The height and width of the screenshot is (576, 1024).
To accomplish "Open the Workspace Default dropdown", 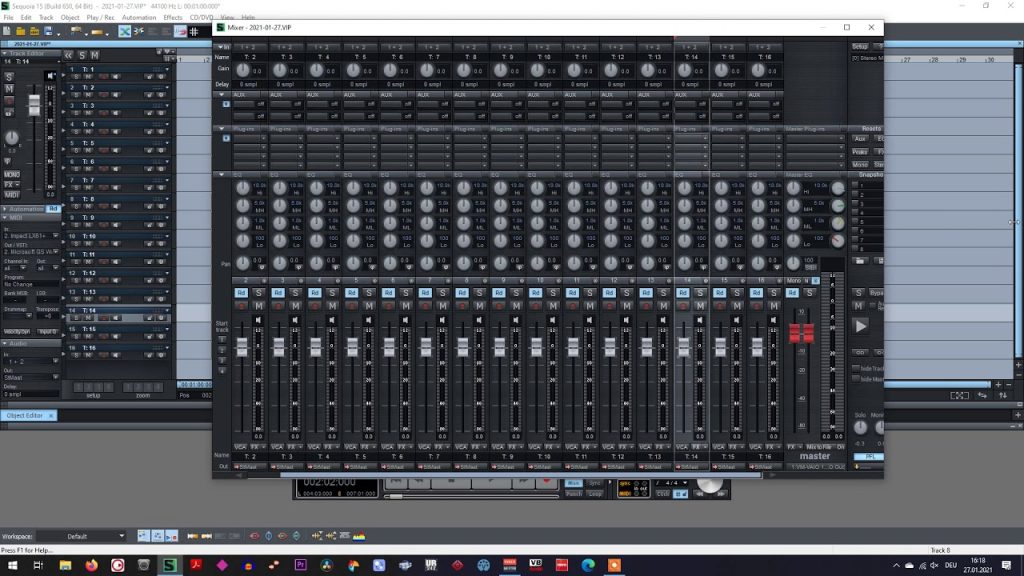I will click(x=81, y=536).
